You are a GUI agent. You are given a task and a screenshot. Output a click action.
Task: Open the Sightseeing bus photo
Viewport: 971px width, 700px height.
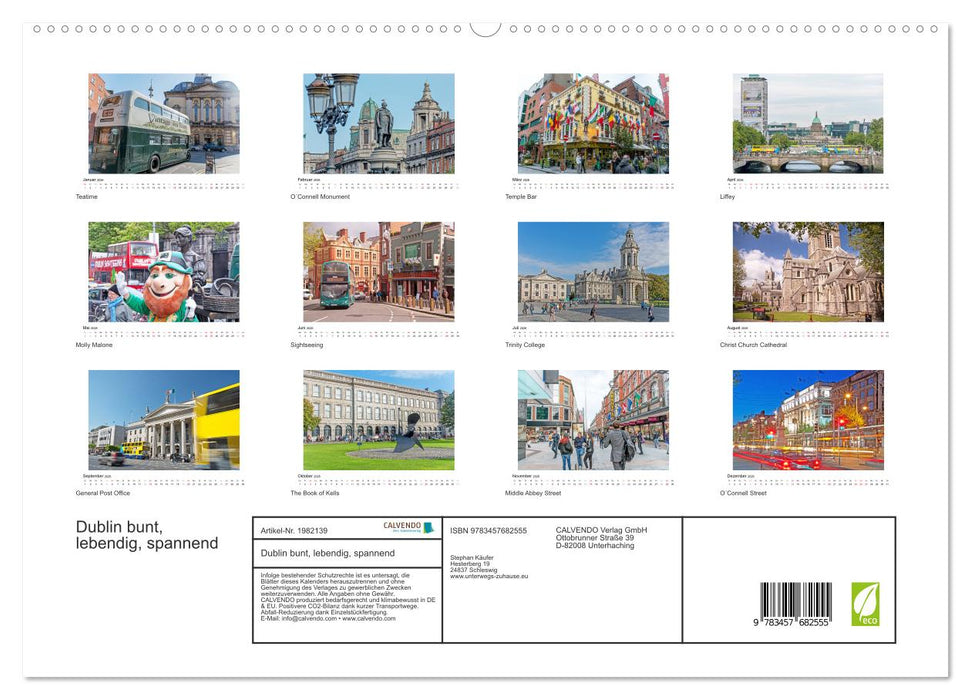click(379, 272)
